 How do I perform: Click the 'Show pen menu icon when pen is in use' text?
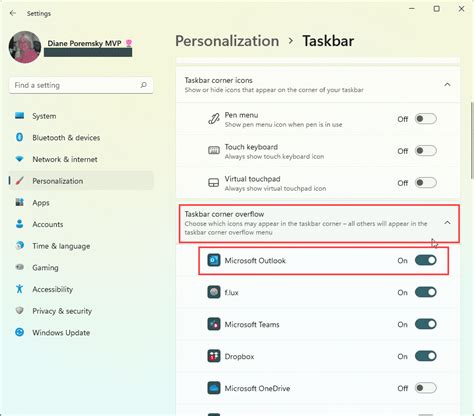click(283, 125)
